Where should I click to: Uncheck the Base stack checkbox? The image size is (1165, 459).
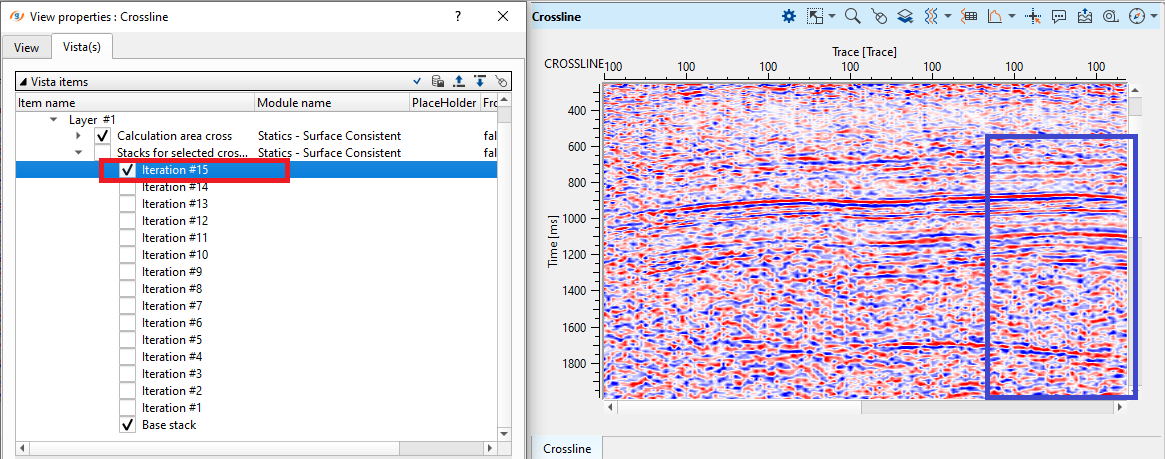127,425
